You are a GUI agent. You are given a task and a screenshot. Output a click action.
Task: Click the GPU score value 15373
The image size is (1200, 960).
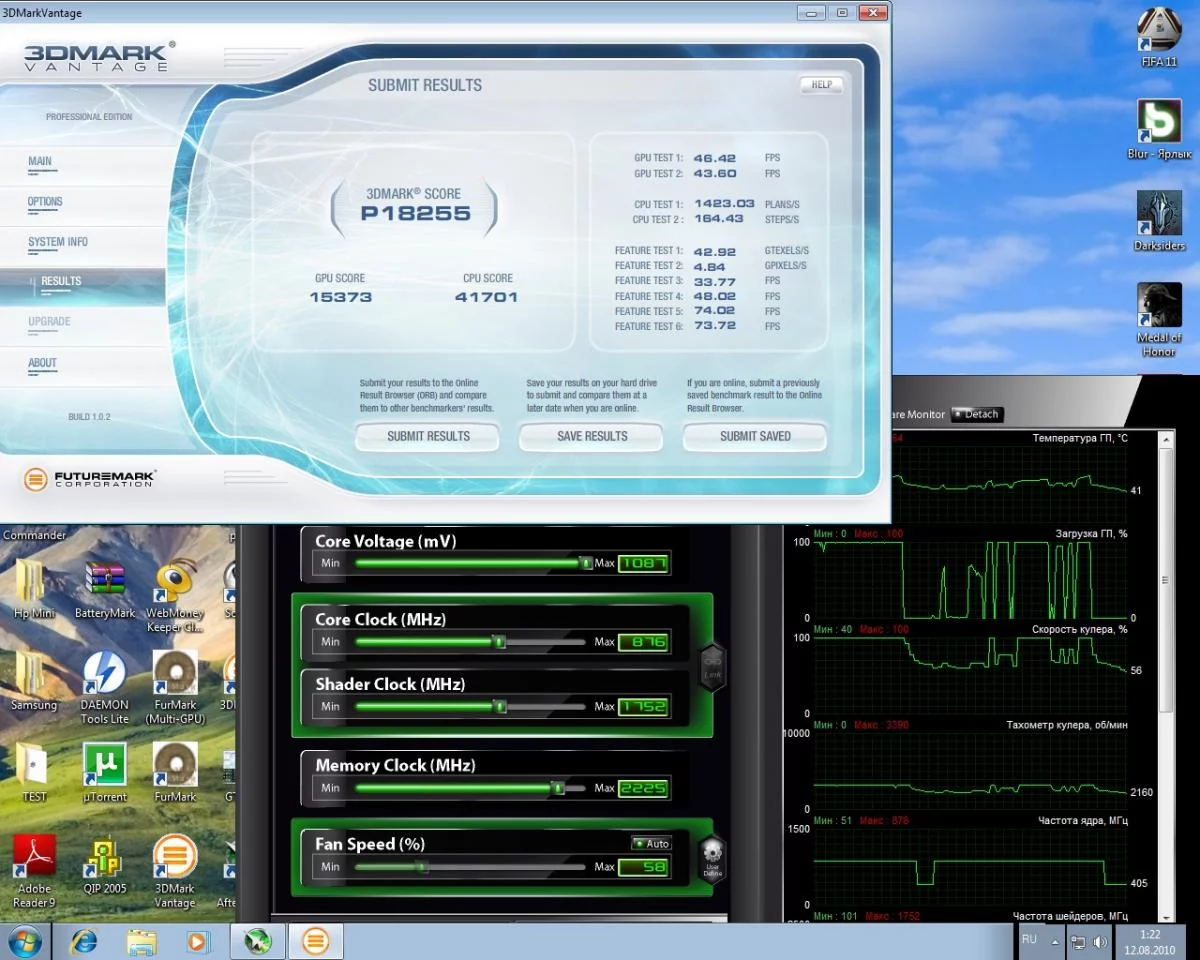pos(341,297)
